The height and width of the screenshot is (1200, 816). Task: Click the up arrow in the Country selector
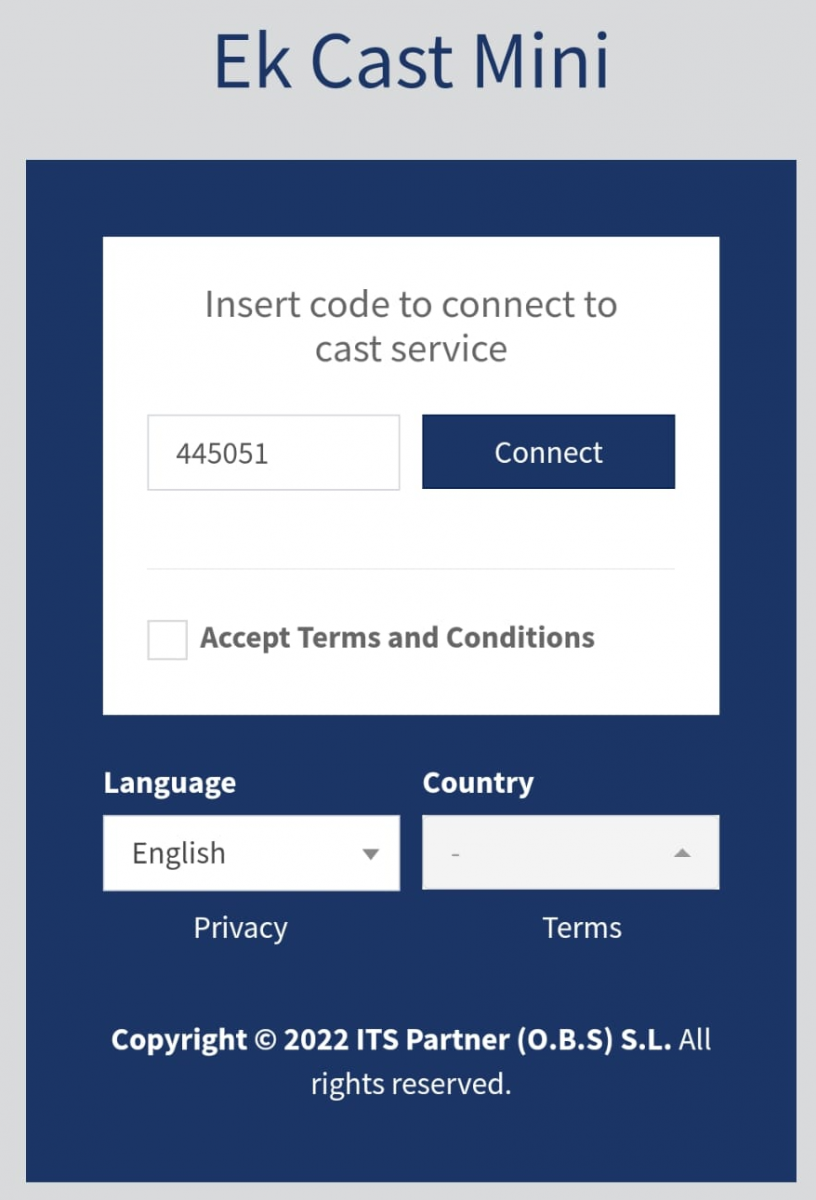tap(682, 853)
